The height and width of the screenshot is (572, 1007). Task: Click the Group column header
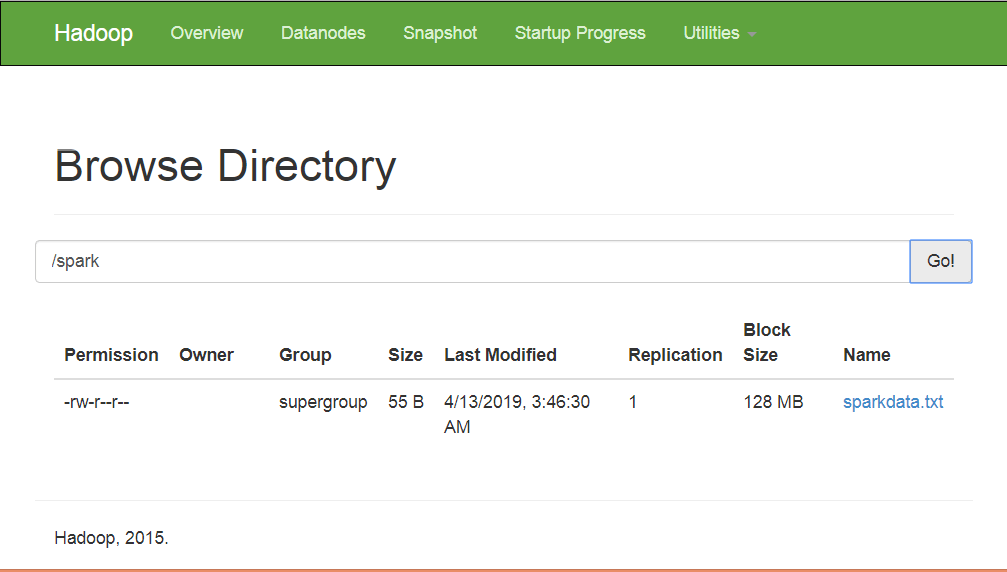(305, 355)
